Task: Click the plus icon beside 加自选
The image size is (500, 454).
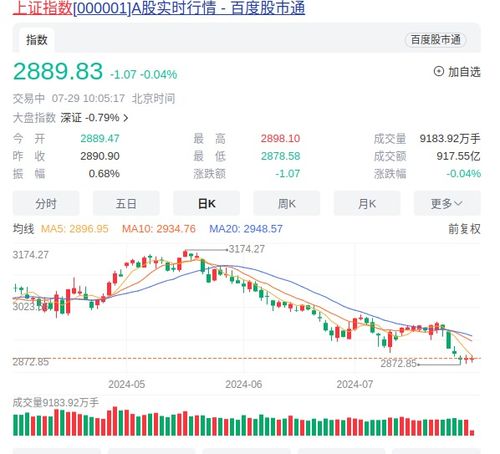Action: point(439,71)
